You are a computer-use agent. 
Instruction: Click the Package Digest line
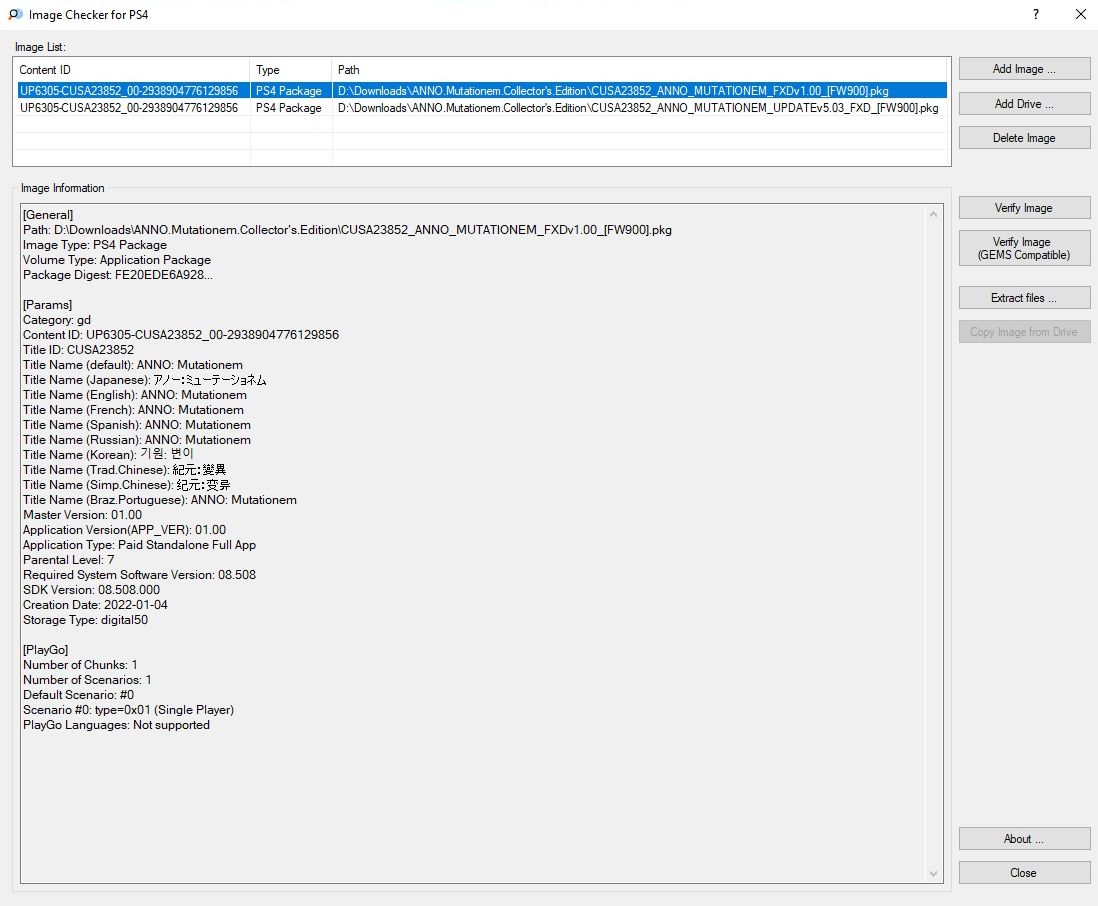pos(118,275)
